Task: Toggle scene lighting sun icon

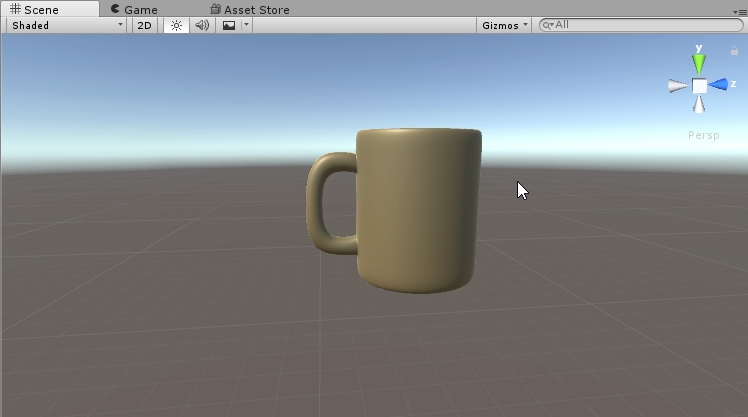Action: [x=176, y=25]
